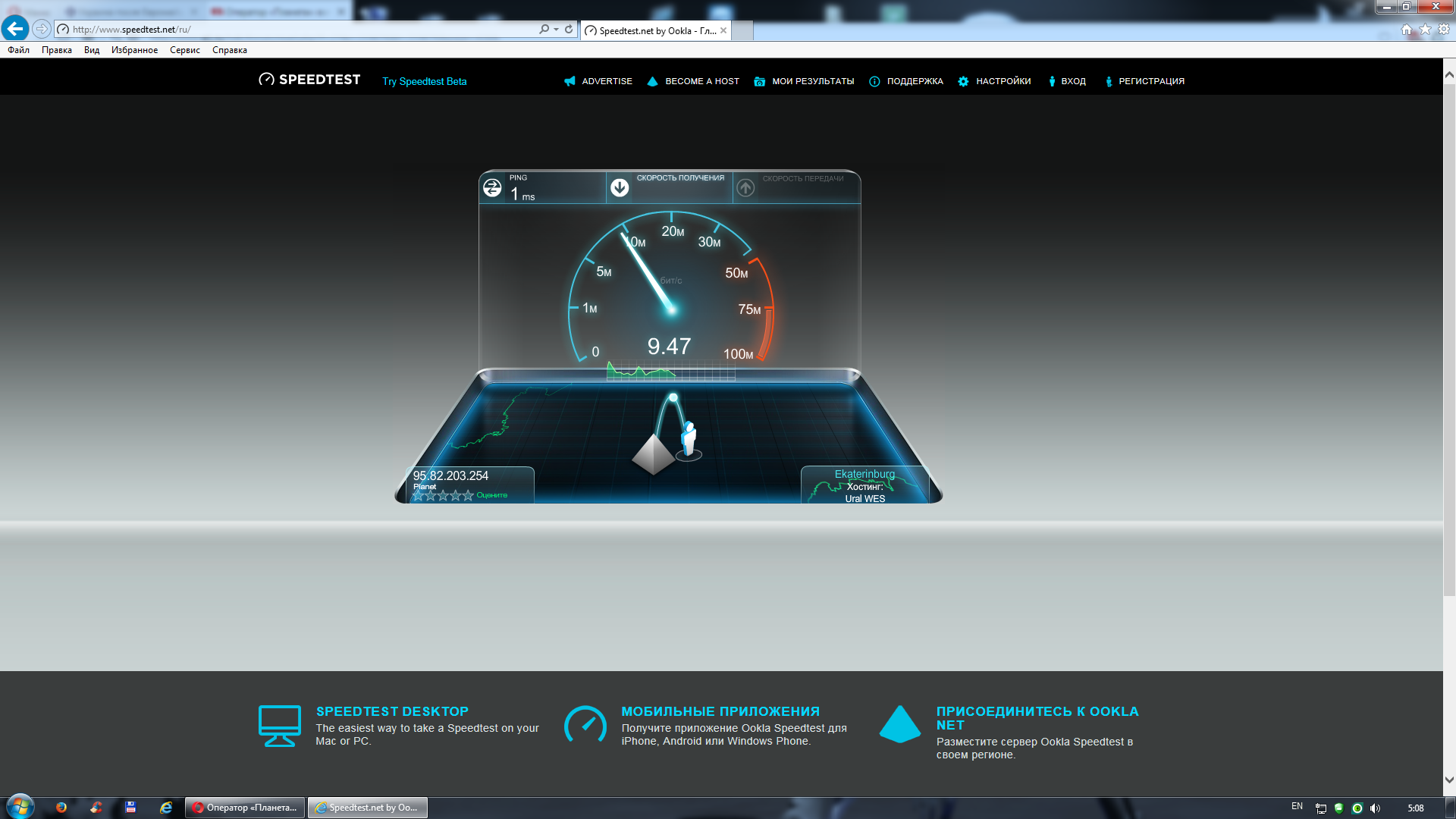This screenshot has height=819, width=1456.
Task: Open МОИ РЕЗУЛЬТАТЫ in the navigation
Action: pos(812,81)
